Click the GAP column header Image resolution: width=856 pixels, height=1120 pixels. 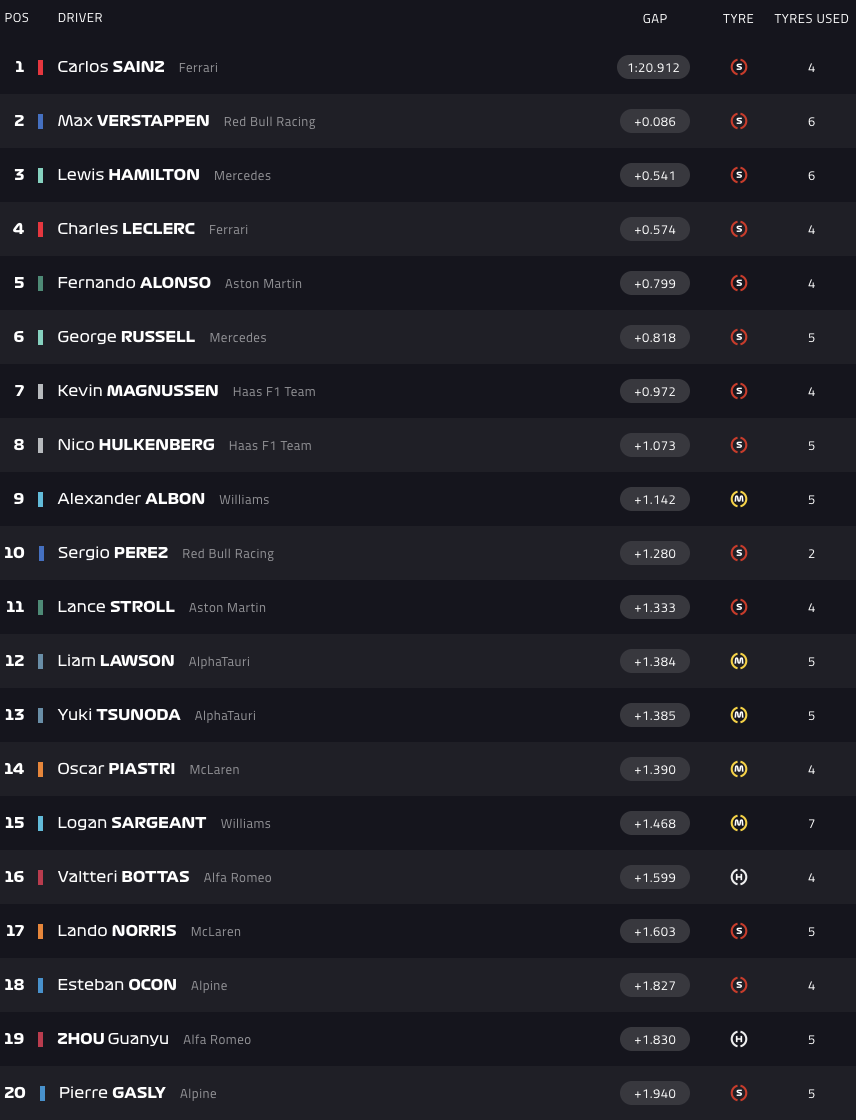click(x=655, y=19)
